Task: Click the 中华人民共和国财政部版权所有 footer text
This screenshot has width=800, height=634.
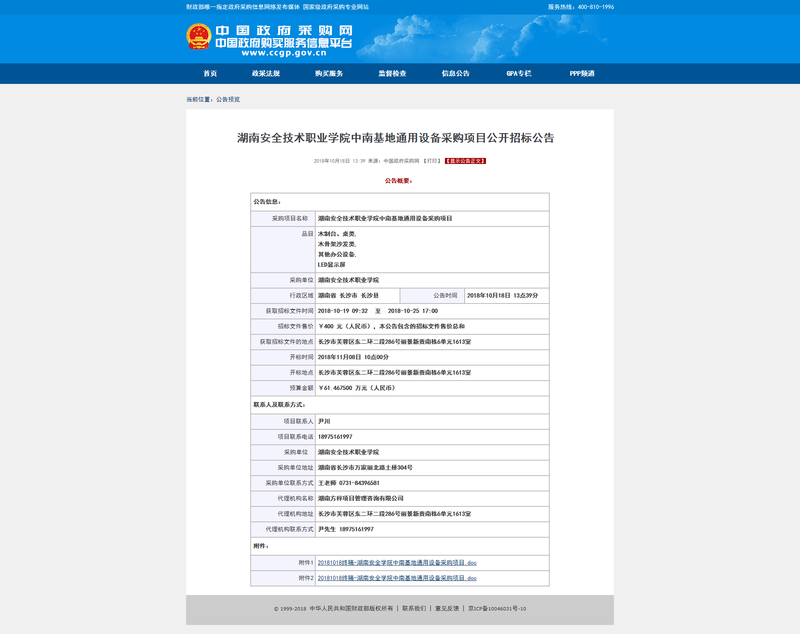Action: [x=351, y=608]
